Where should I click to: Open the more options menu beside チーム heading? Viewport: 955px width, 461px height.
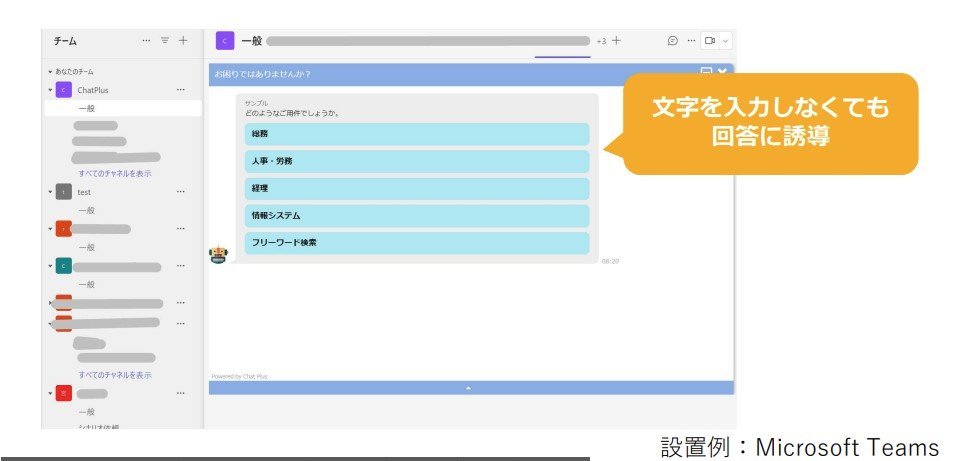tap(146, 41)
